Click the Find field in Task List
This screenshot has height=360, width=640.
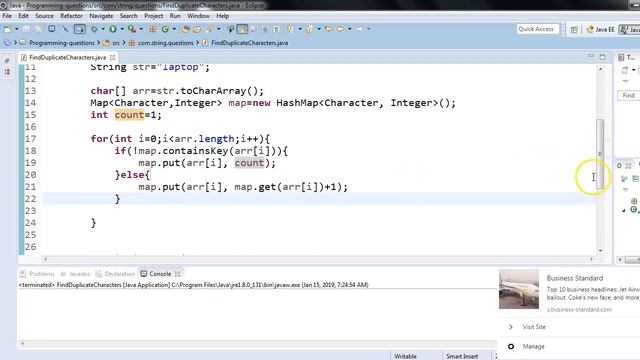(x=629, y=96)
